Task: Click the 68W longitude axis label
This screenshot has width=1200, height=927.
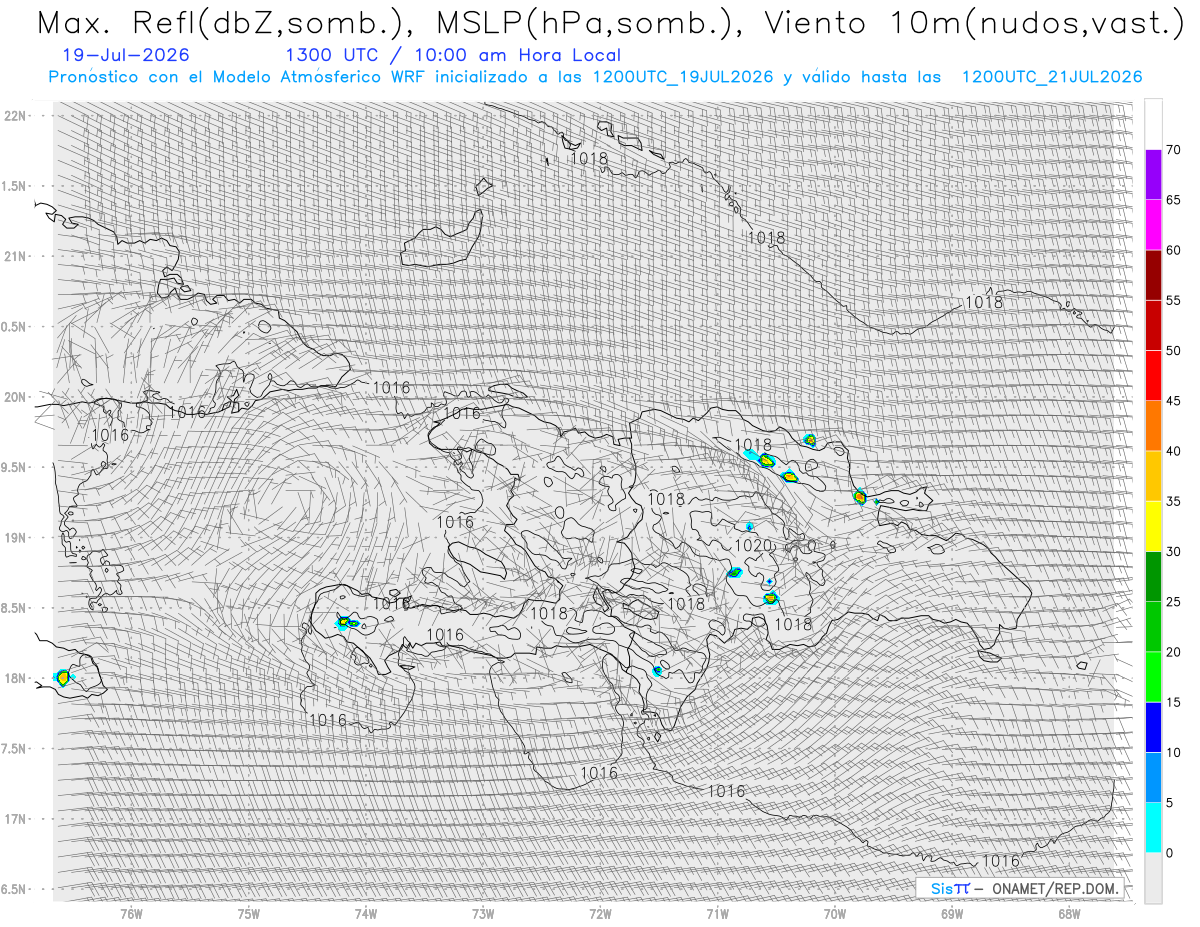Action: point(1069,914)
